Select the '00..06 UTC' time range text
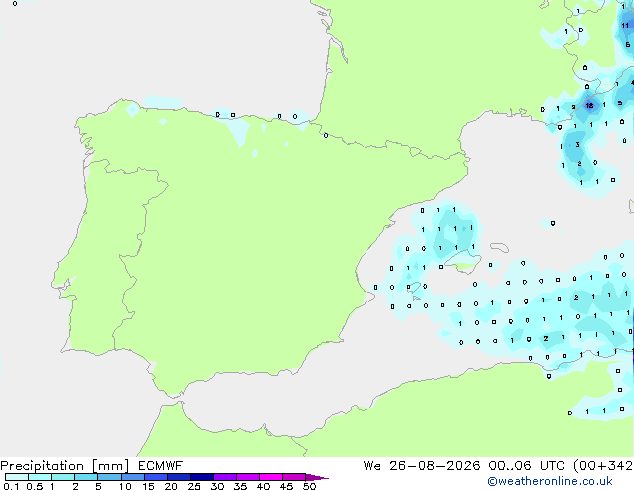 (x=526, y=465)
